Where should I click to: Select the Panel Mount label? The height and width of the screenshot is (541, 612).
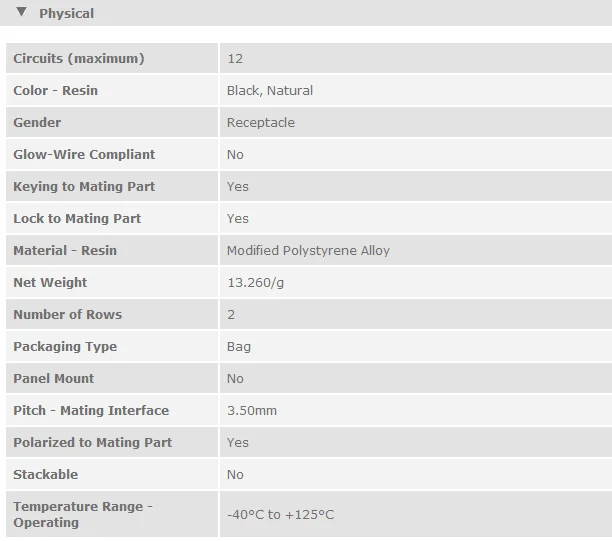[54, 379]
